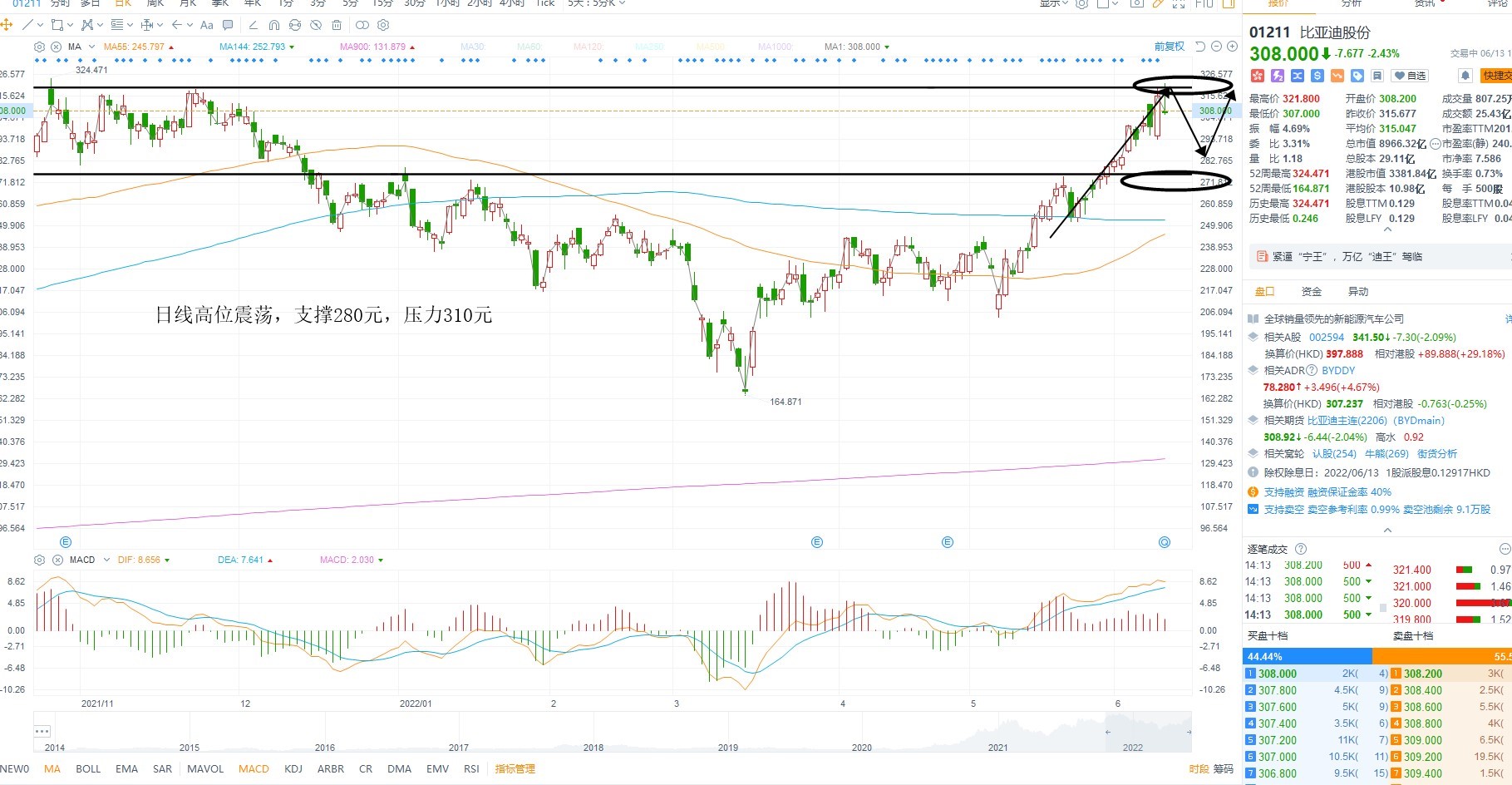
Task: Click the 44.44% bid ratio bar
Action: pos(1308,656)
